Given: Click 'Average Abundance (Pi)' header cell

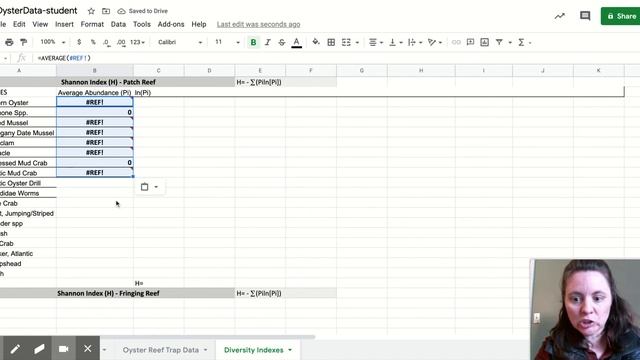Looking at the screenshot, I should click(95, 93).
